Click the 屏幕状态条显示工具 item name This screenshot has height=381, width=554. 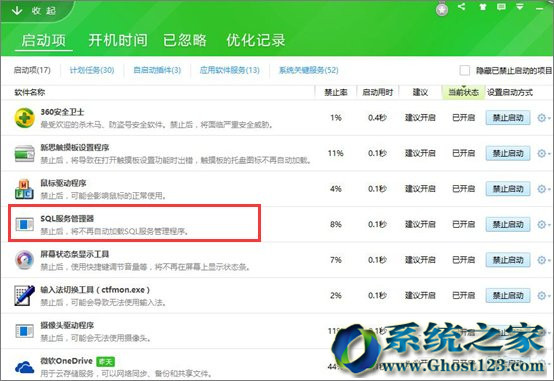tap(75, 254)
